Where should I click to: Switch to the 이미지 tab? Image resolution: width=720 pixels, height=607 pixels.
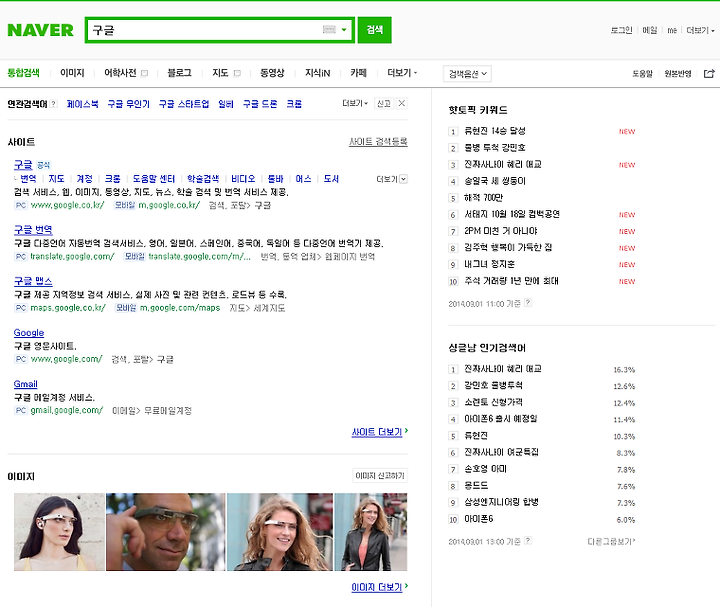pos(72,73)
